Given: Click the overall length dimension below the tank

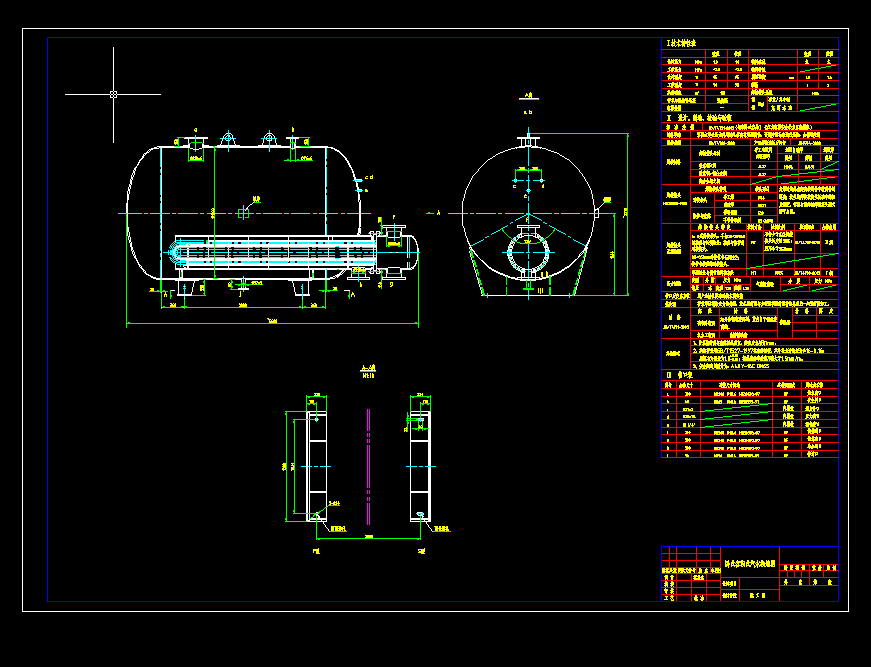Looking at the screenshot, I should coord(272,322).
